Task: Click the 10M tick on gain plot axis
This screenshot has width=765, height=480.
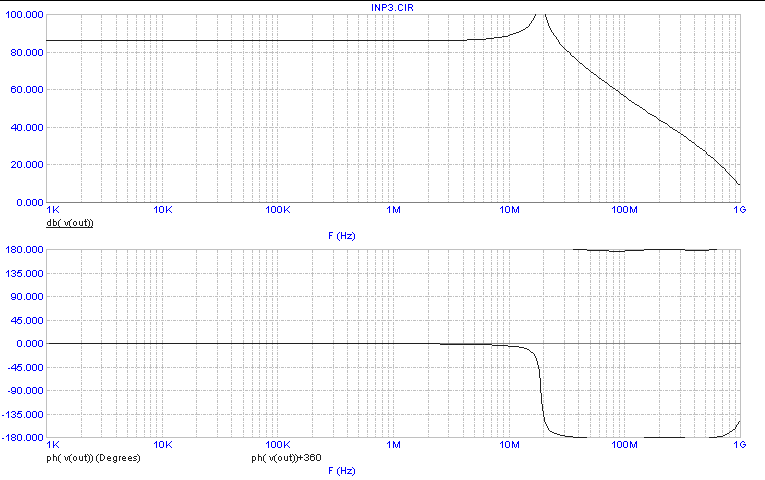Action: click(x=509, y=210)
